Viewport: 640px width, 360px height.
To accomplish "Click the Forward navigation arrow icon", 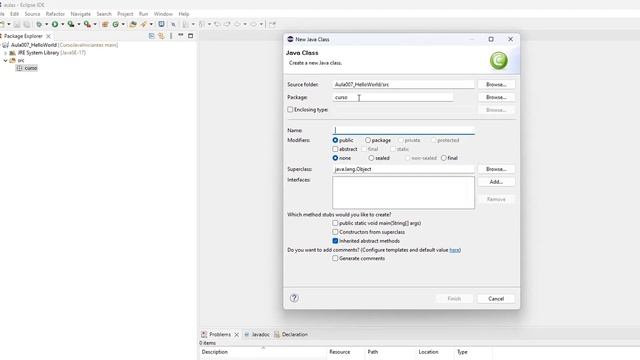I will tap(253, 24).
